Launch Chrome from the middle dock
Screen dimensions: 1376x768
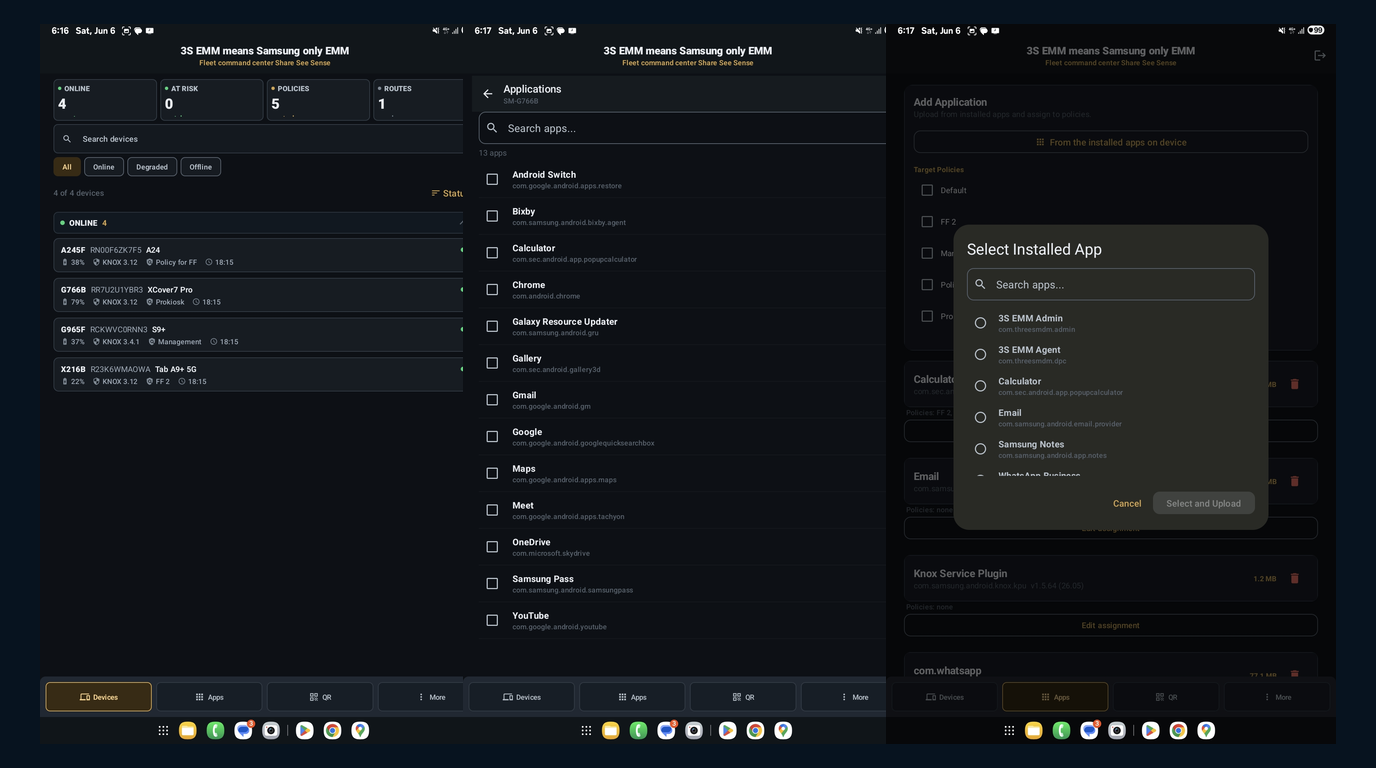(755, 731)
